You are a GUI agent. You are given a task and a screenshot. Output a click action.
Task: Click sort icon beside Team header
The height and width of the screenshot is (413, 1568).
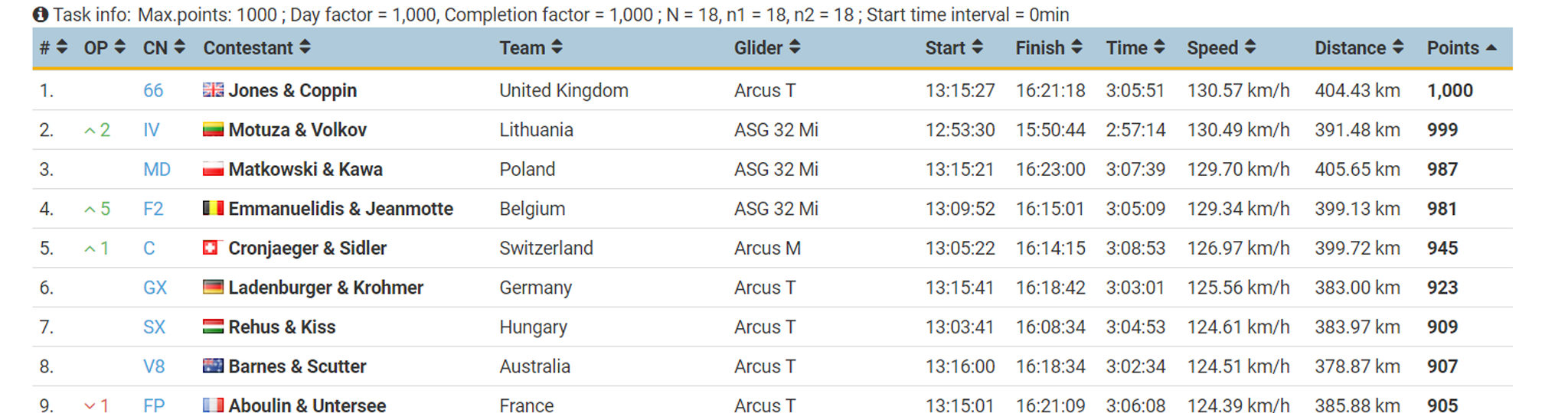pyautogui.click(x=557, y=47)
